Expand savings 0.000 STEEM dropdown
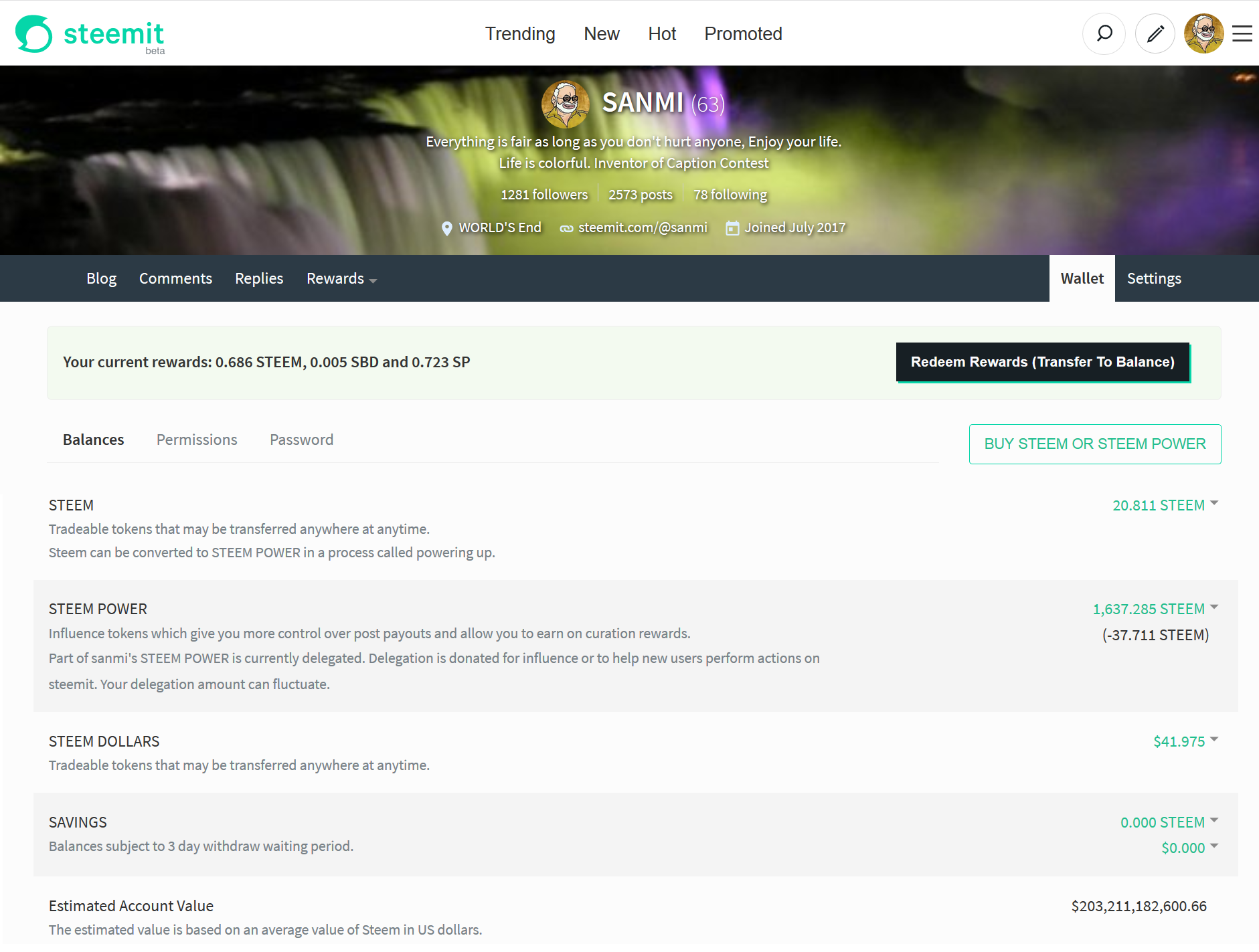 point(1169,822)
